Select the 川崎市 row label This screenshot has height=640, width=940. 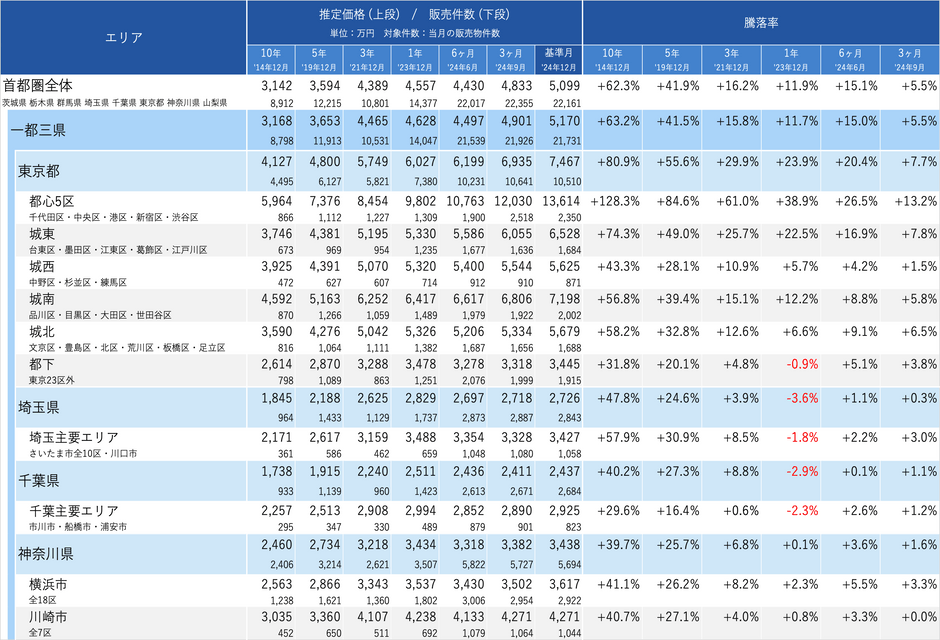48,617
